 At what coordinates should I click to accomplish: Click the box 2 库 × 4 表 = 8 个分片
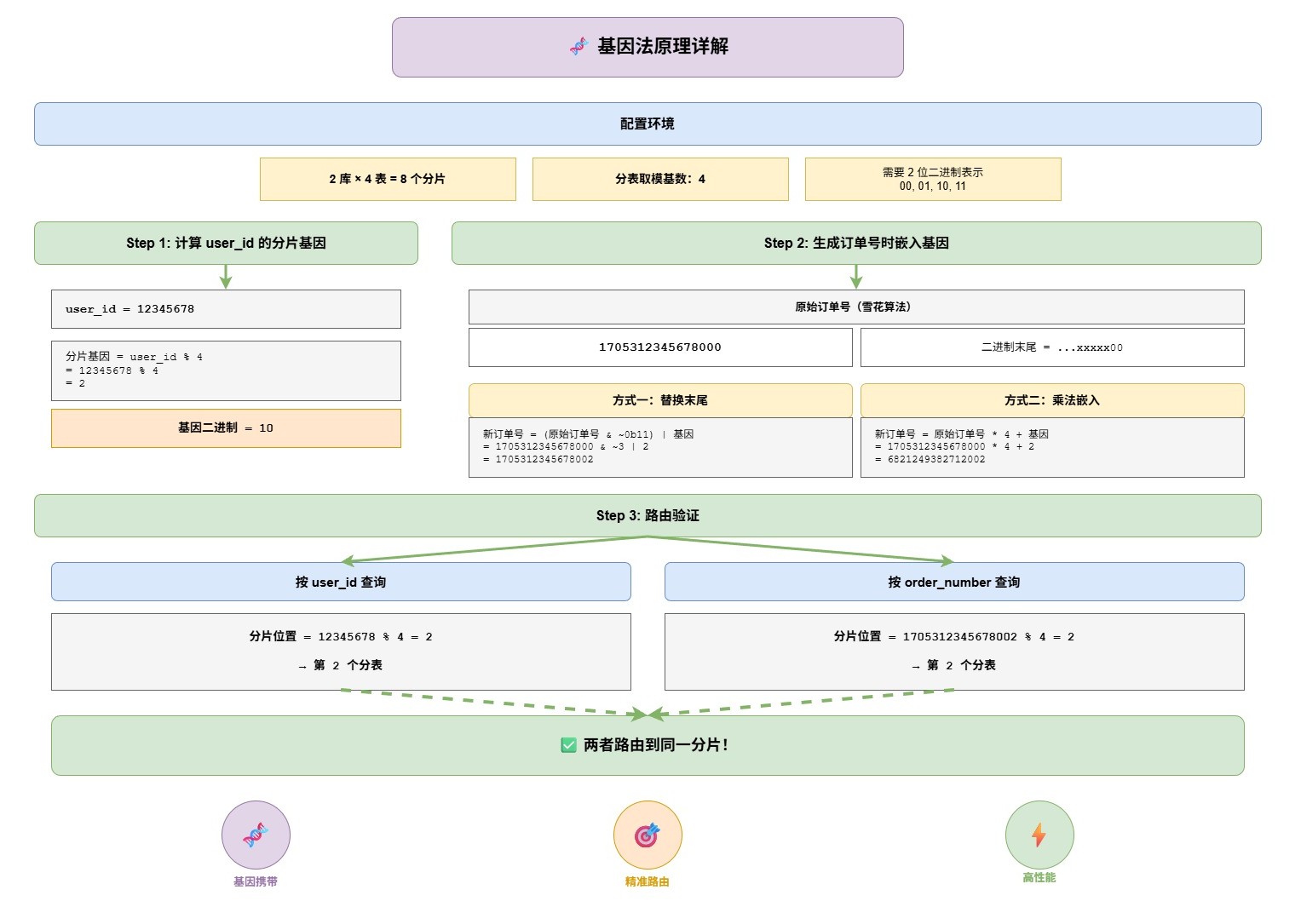point(388,179)
